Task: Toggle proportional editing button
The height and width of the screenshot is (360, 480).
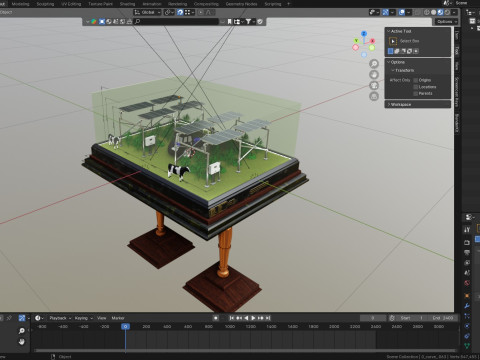Action: click(201, 12)
